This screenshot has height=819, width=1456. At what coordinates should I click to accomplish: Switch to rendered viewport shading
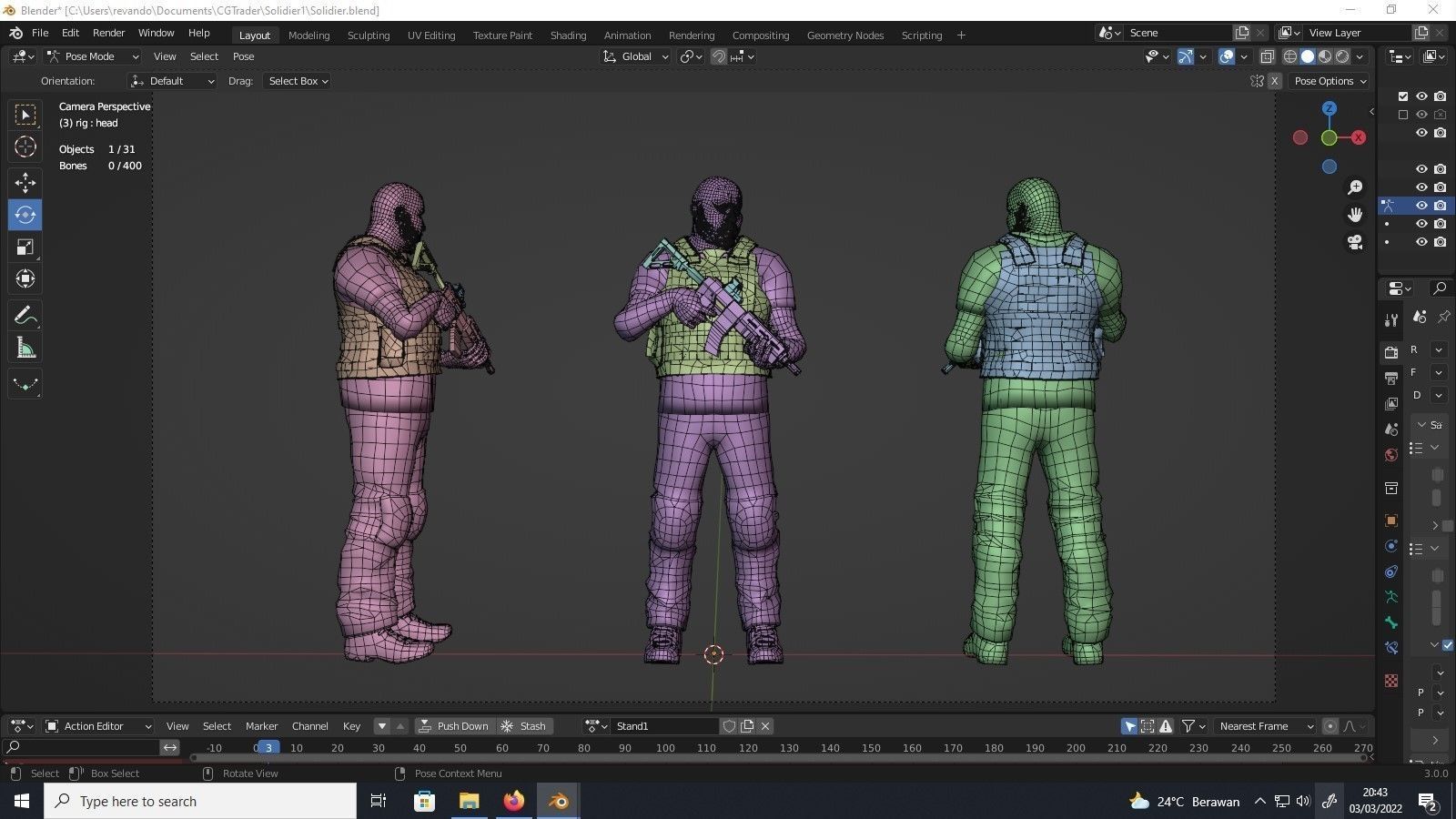1342,56
